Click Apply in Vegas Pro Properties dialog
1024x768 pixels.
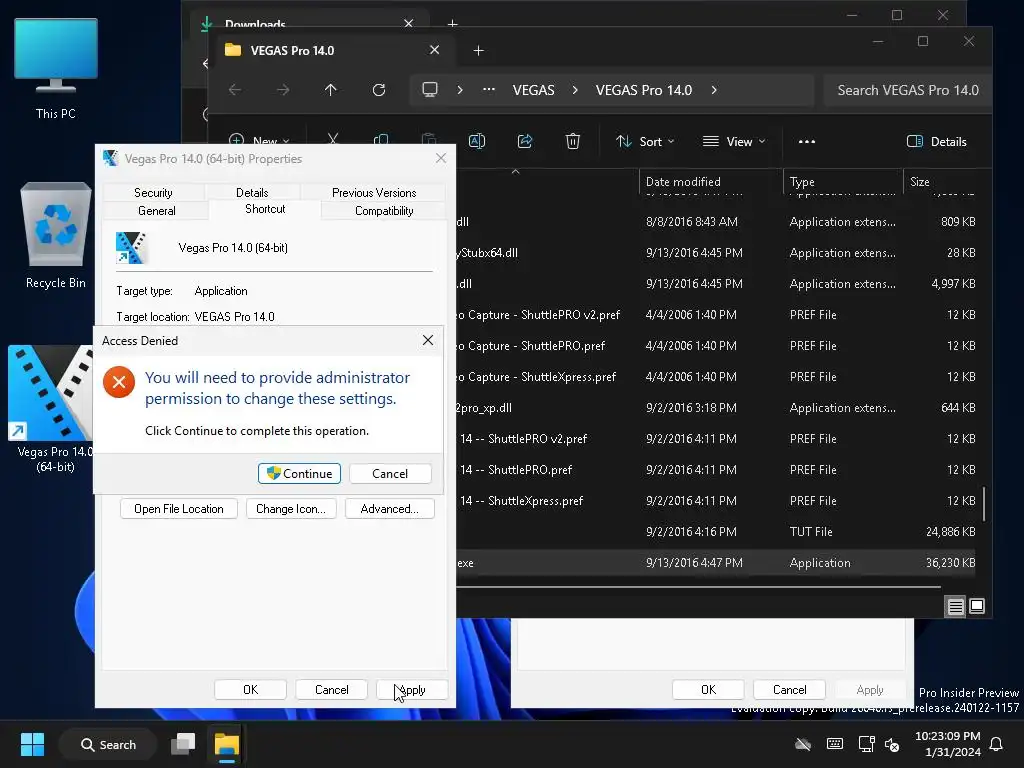click(x=412, y=690)
